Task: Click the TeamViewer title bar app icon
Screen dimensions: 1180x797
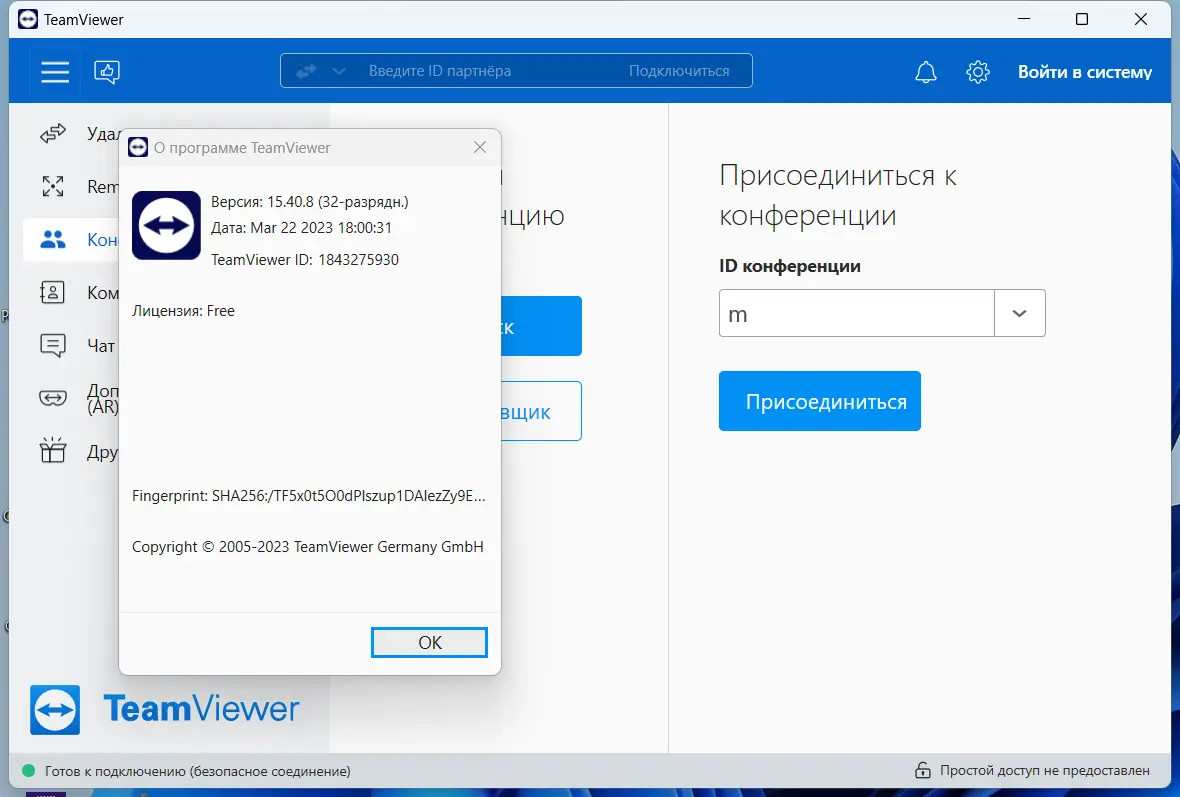Action: [x=28, y=20]
